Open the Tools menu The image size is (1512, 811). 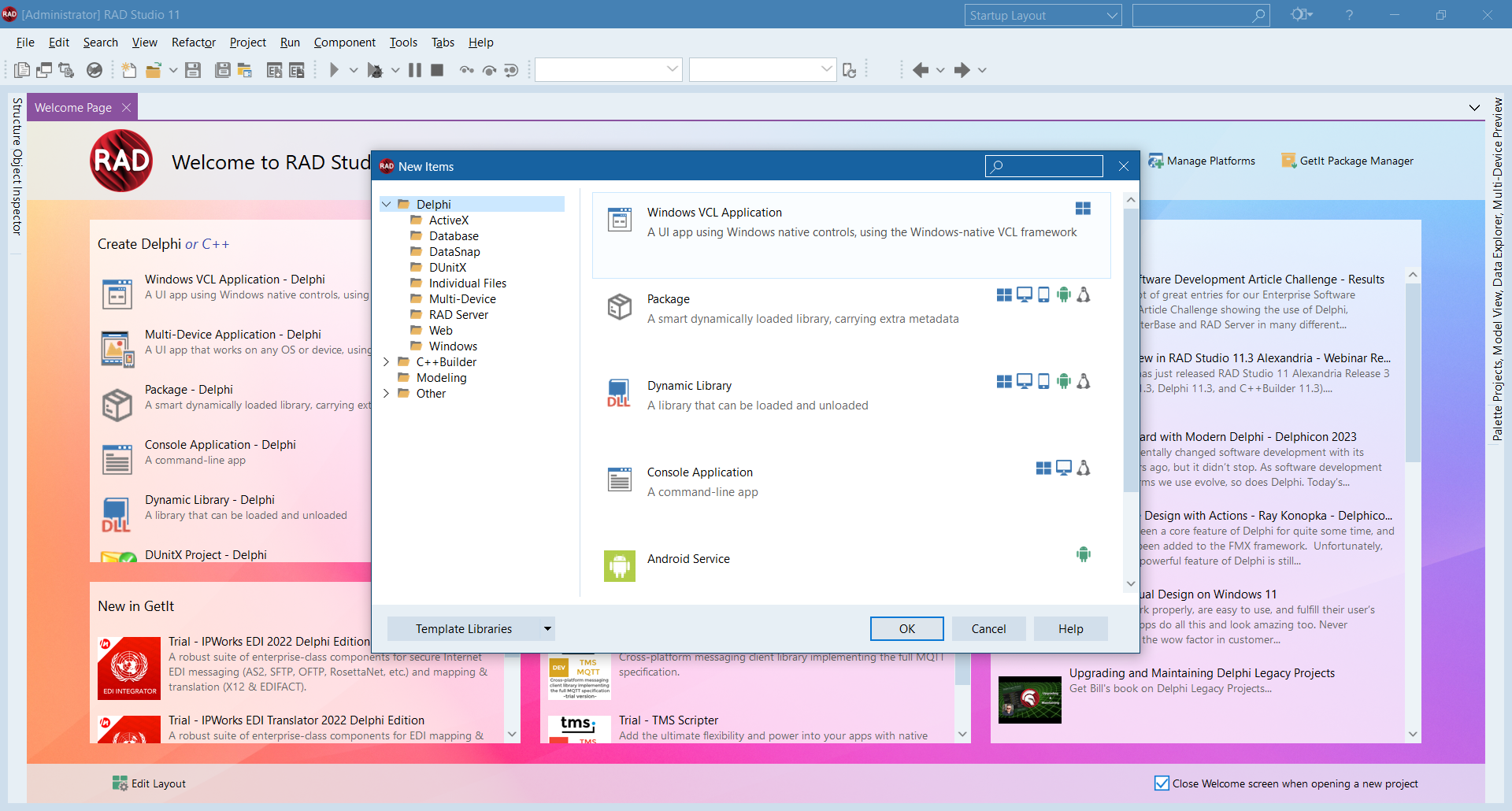coord(403,43)
